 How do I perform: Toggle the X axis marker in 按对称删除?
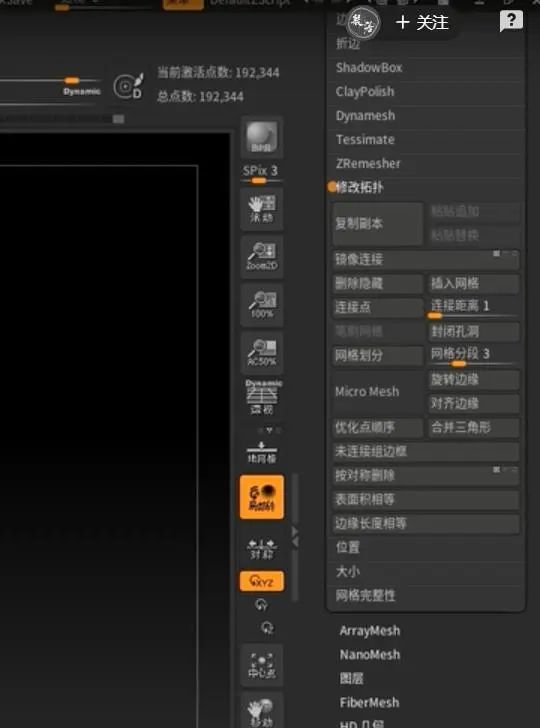(496, 470)
